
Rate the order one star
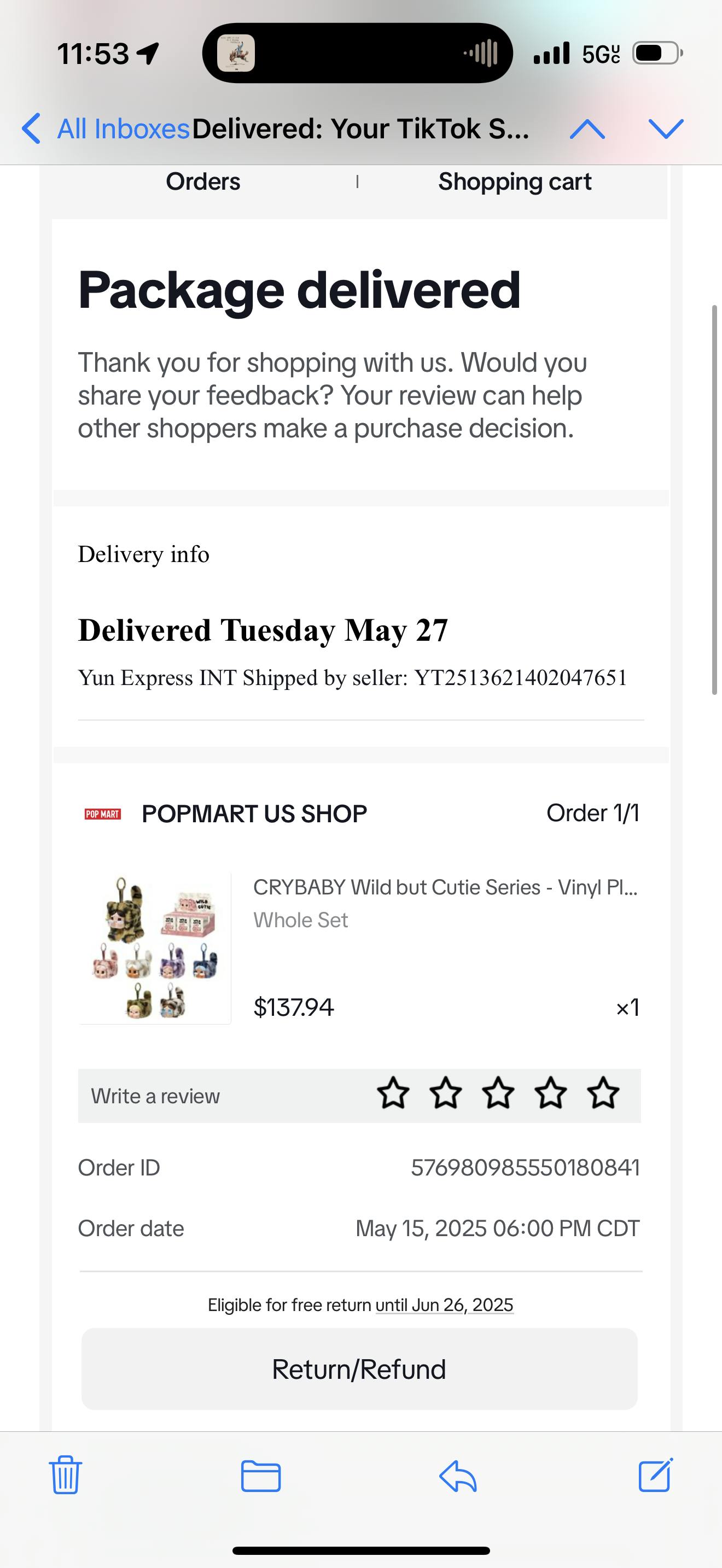393,1095
